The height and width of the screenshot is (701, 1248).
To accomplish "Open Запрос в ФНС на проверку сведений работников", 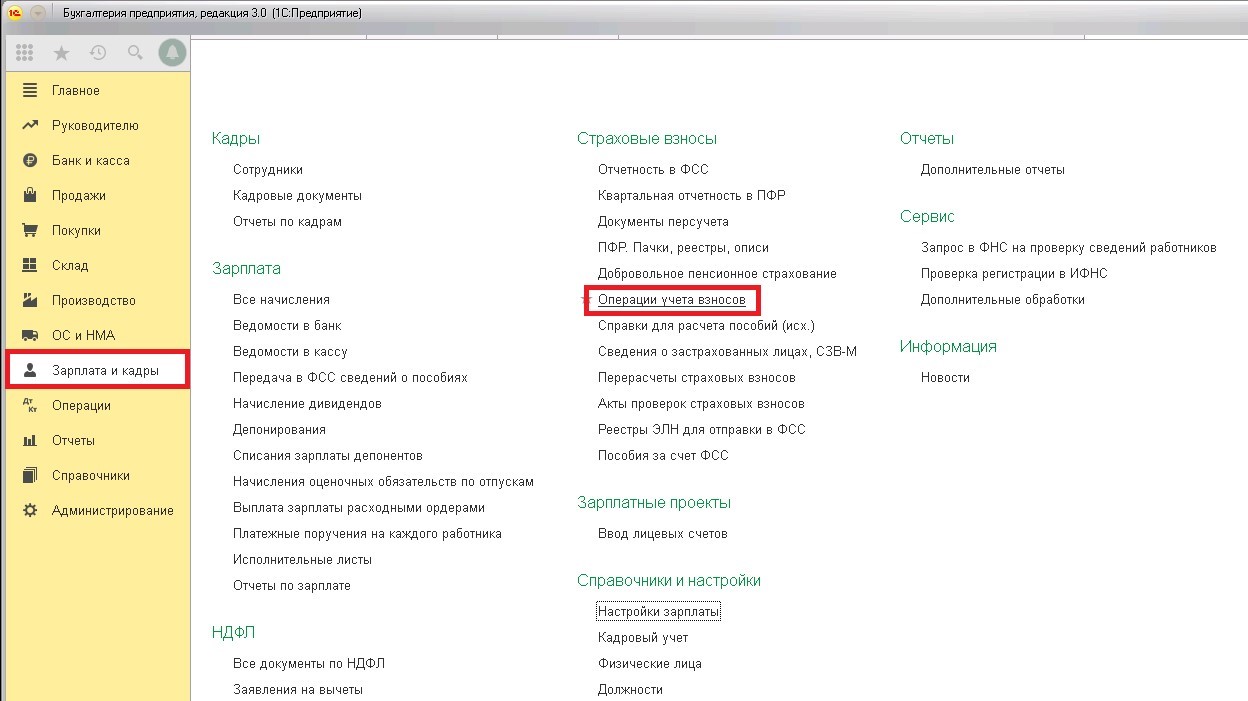I will click(x=1069, y=248).
